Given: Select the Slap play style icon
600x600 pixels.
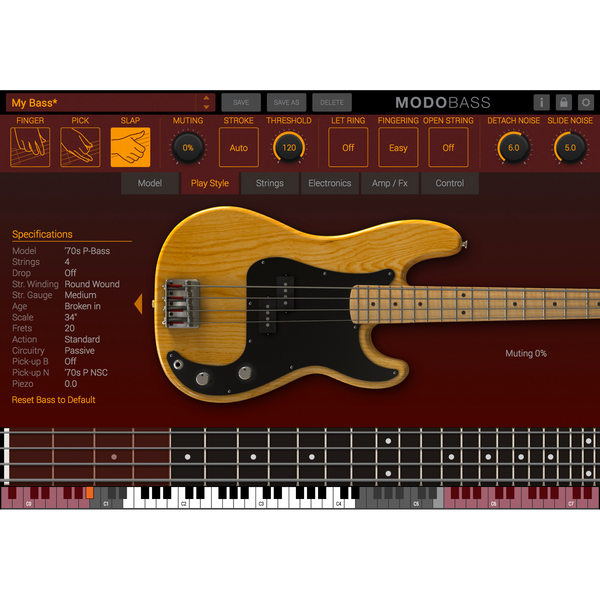Looking at the screenshot, I should pyautogui.click(x=130, y=147).
